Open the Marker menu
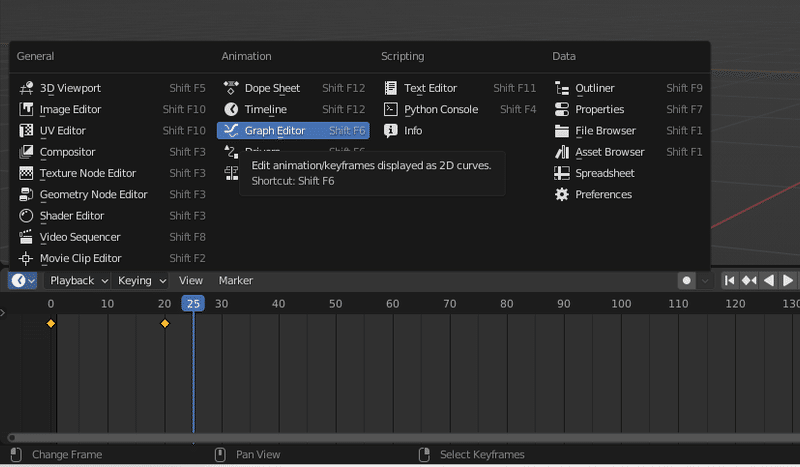The width and height of the screenshot is (800, 467). (x=236, y=280)
